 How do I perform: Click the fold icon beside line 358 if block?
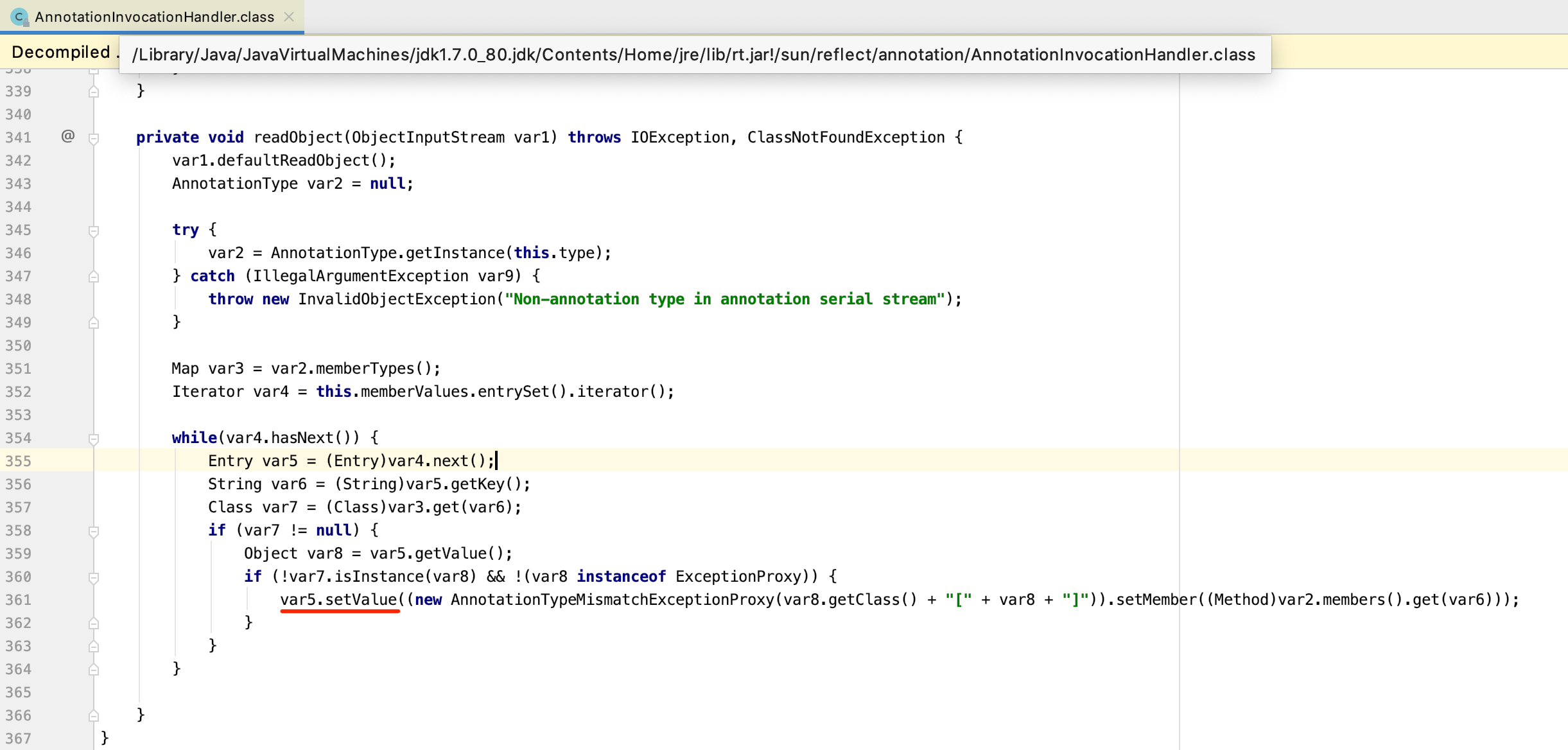coord(93,530)
